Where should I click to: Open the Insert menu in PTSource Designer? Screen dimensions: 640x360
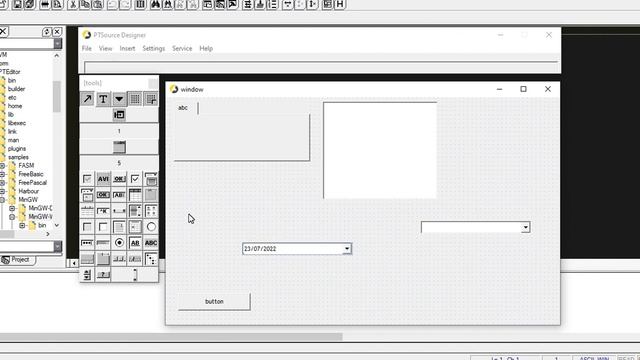(x=127, y=48)
